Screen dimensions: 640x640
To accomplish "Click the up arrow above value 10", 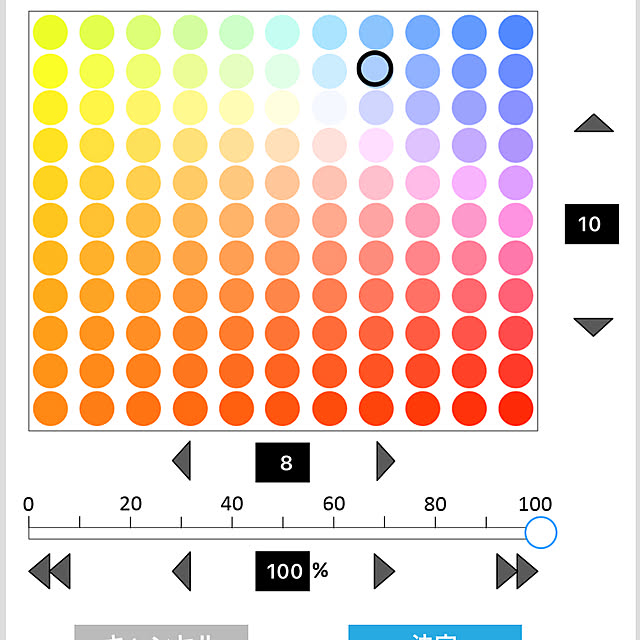I will [x=593, y=123].
